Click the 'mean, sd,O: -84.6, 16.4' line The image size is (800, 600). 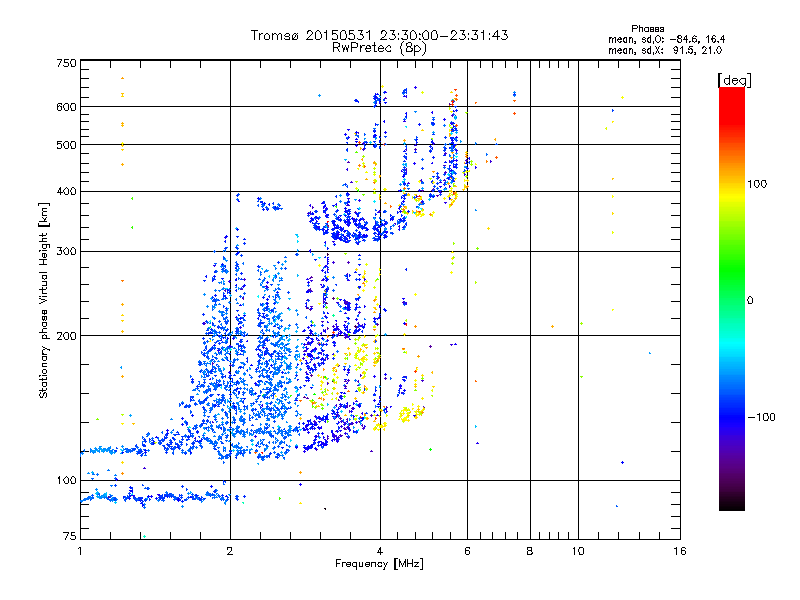[x=666, y=39]
